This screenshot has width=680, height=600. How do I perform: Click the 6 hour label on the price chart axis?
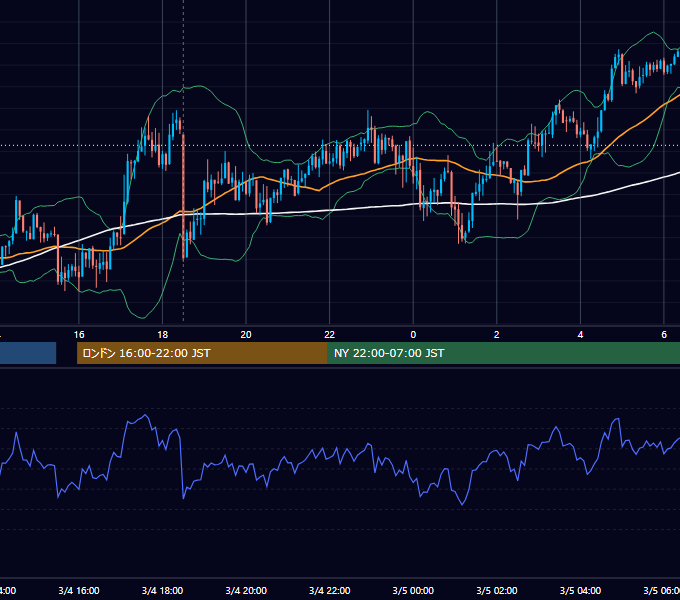tap(664, 334)
